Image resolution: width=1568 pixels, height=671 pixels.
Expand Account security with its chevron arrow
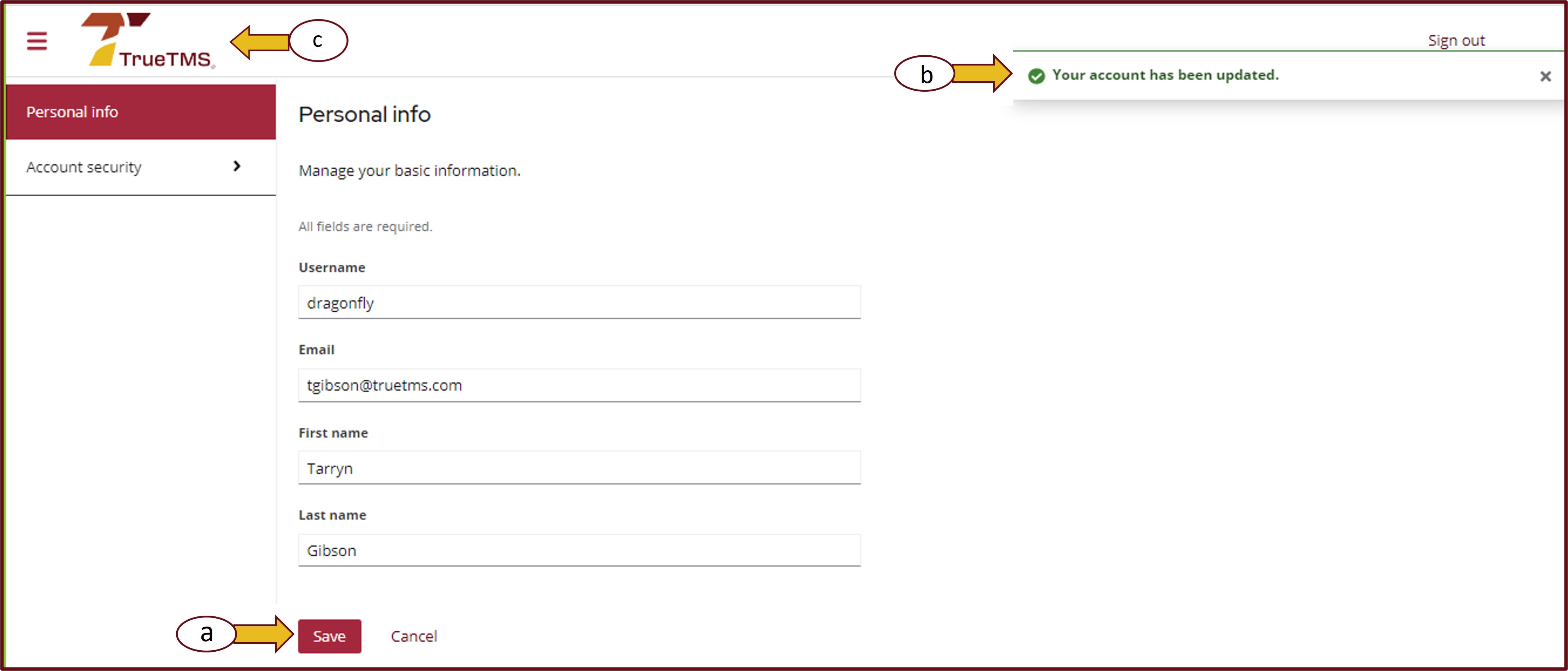237,166
